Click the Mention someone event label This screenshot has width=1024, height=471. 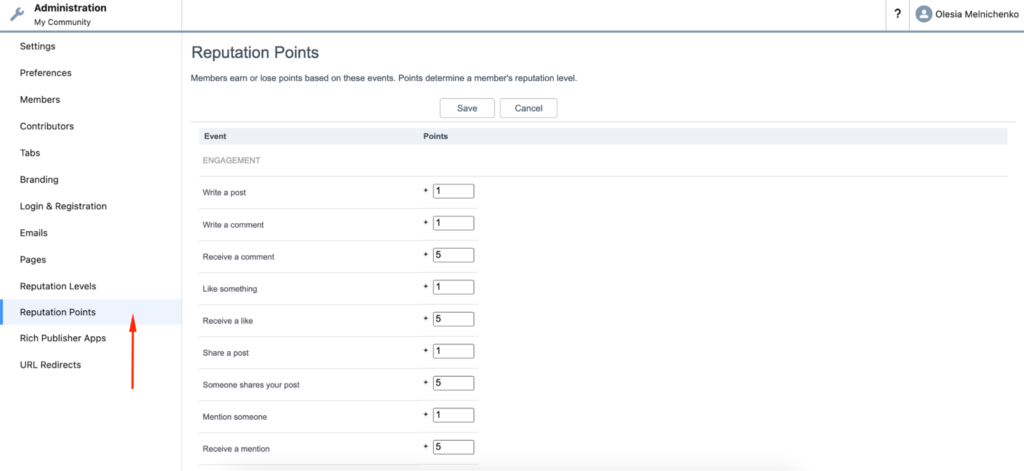234,417
